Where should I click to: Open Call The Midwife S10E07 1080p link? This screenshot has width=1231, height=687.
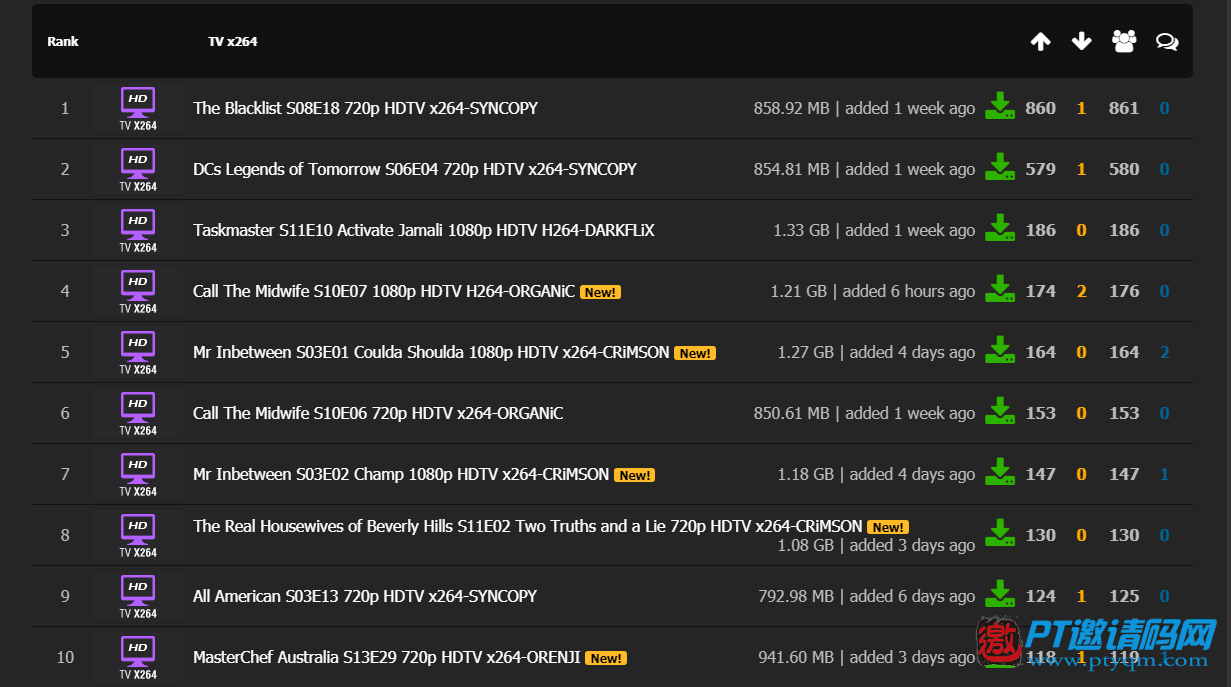384,291
